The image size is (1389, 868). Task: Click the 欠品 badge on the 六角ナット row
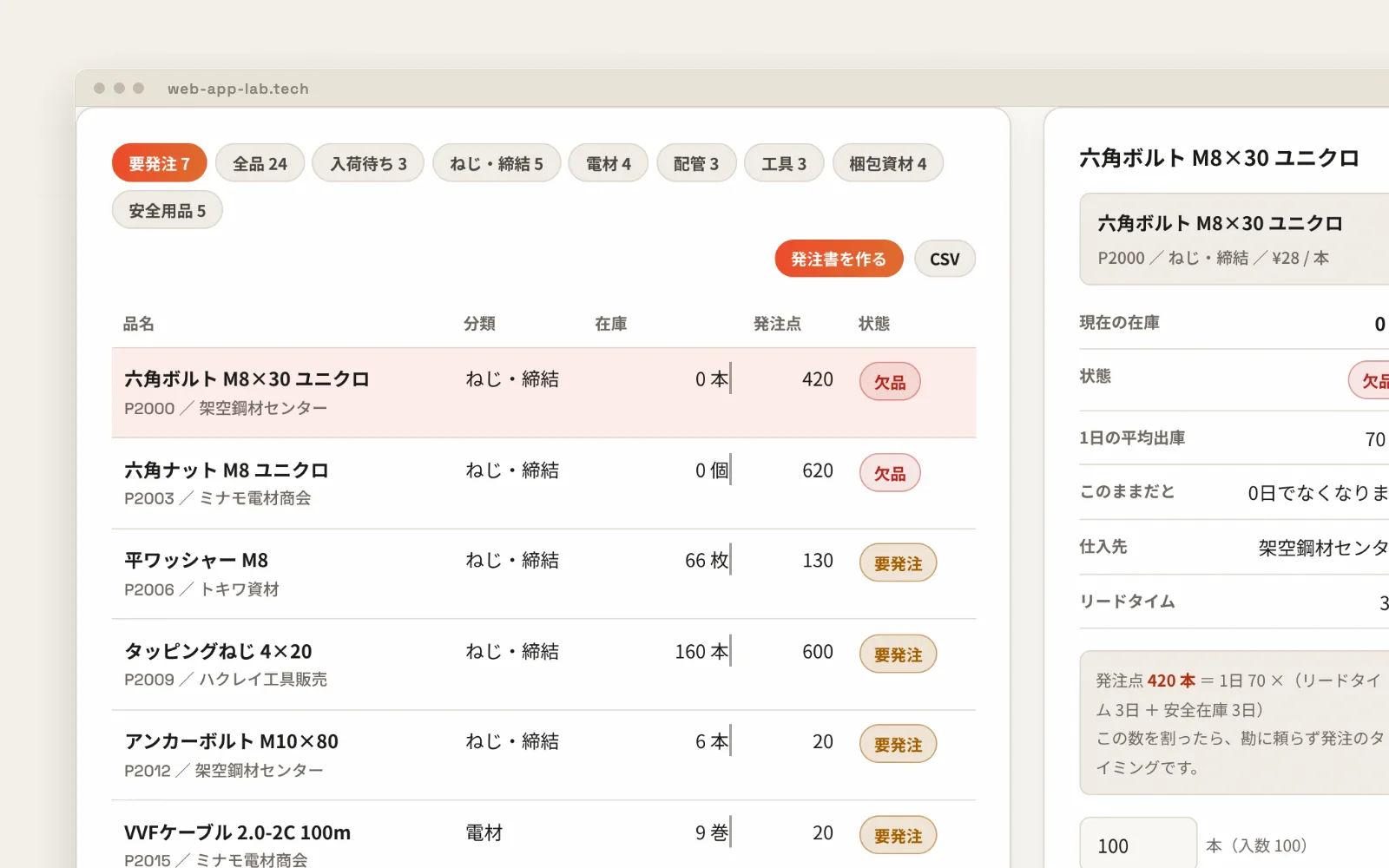(x=890, y=473)
